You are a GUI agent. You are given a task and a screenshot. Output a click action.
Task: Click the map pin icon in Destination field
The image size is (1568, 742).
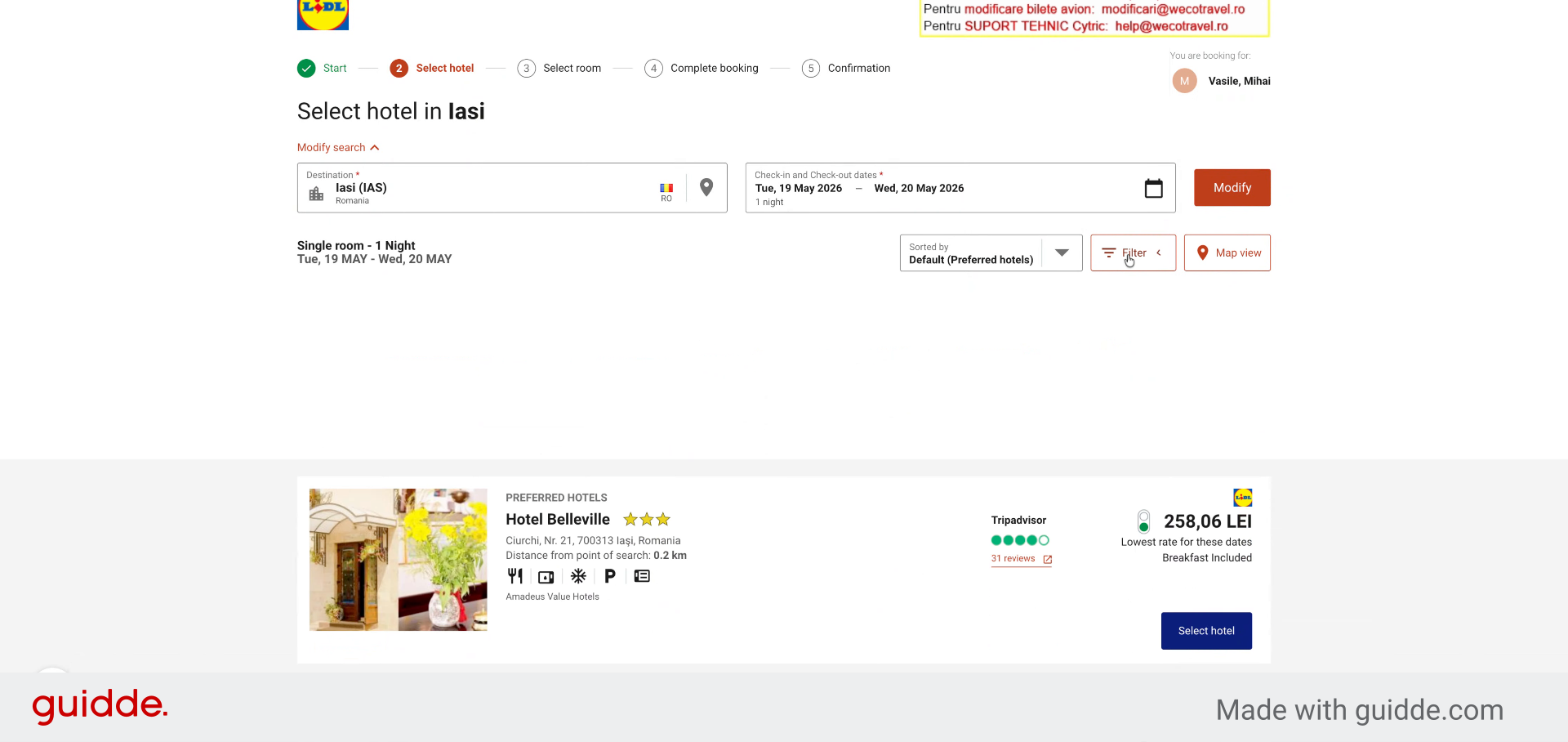[706, 188]
